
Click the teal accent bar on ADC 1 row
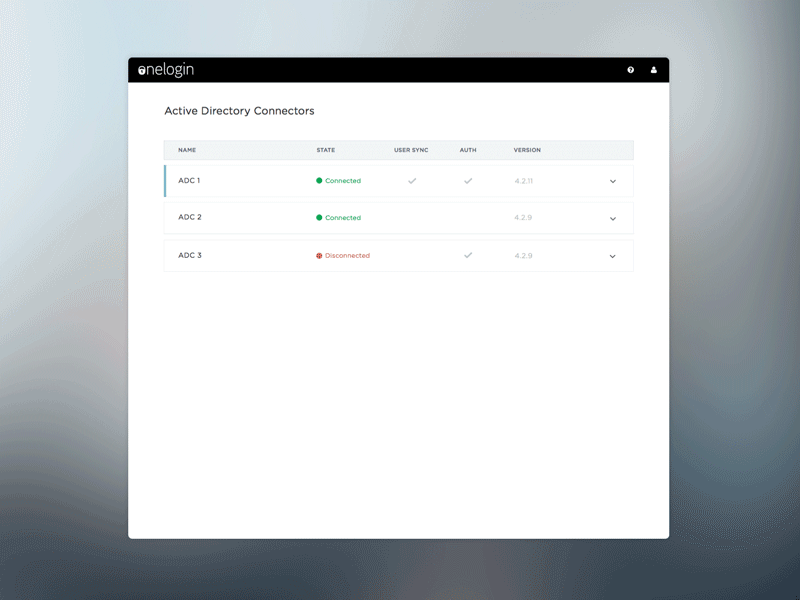tap(166, 181)
